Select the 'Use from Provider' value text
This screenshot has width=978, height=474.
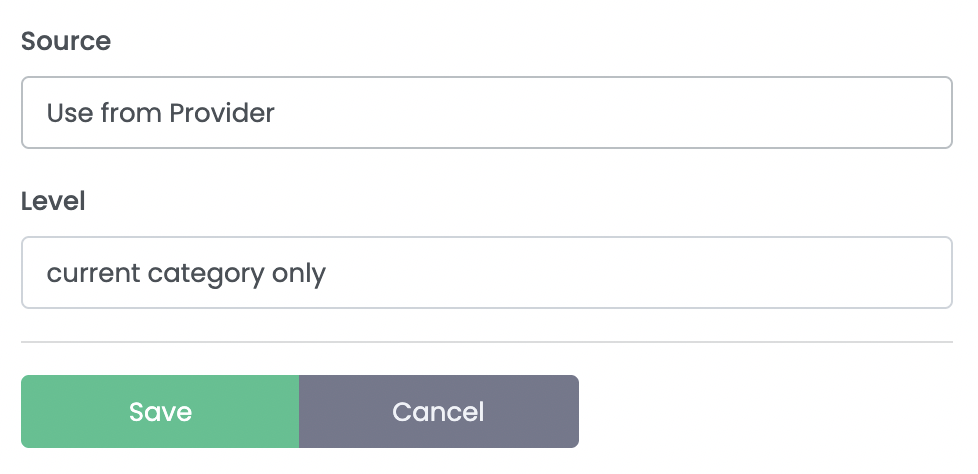(161, 113)
